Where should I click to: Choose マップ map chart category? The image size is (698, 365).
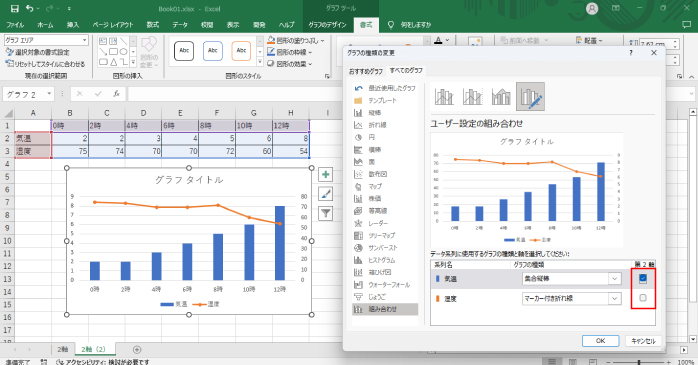click(x=385, y=187)
